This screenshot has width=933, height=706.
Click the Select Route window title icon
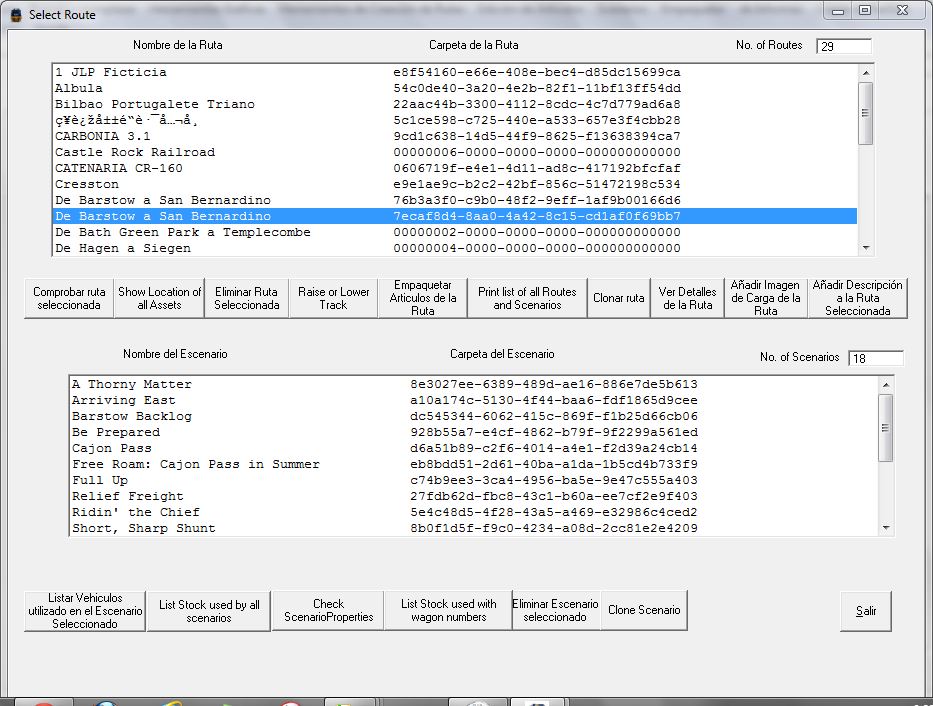coord(14,15)
